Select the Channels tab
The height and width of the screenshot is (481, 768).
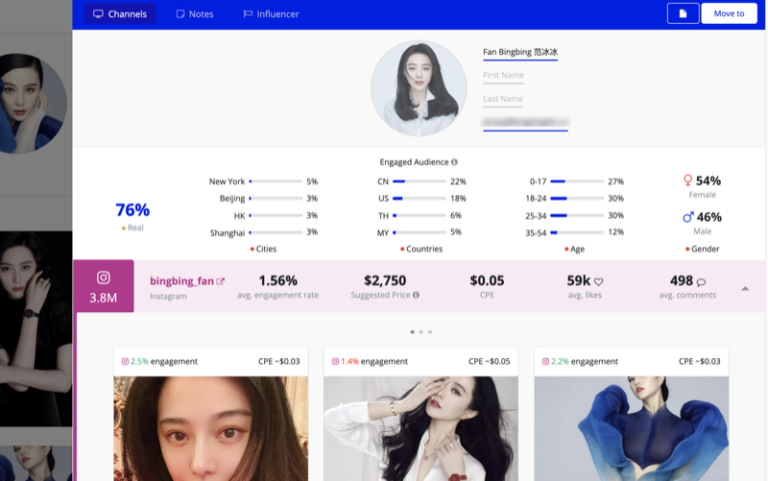[x=120, y=14]
